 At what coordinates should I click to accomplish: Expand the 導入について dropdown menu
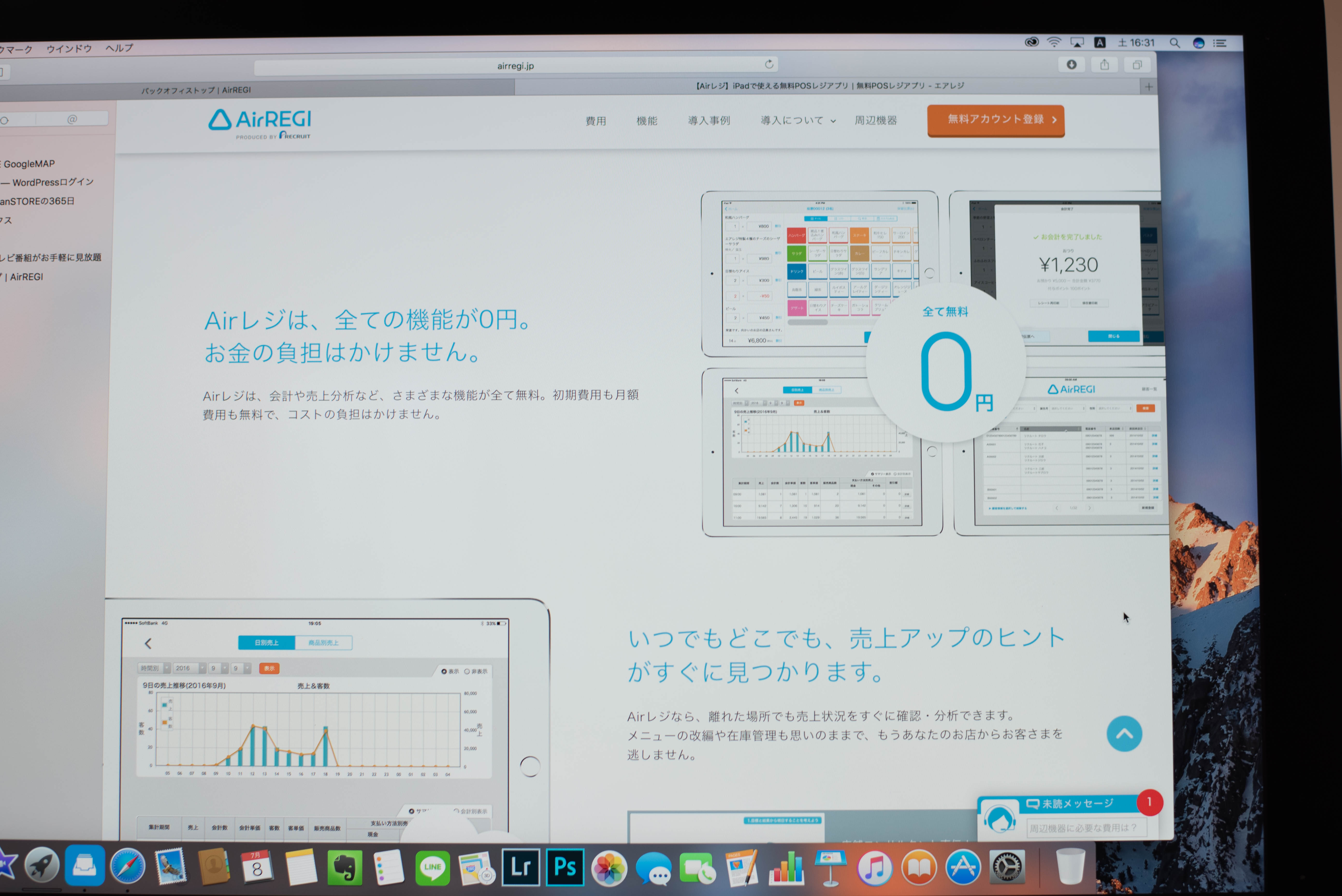798,121
